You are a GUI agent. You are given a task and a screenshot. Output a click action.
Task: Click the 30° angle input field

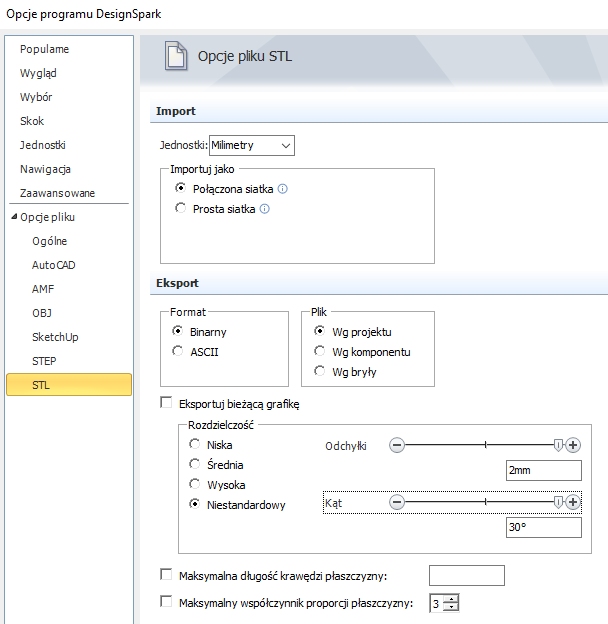click(x=543, y=527)
